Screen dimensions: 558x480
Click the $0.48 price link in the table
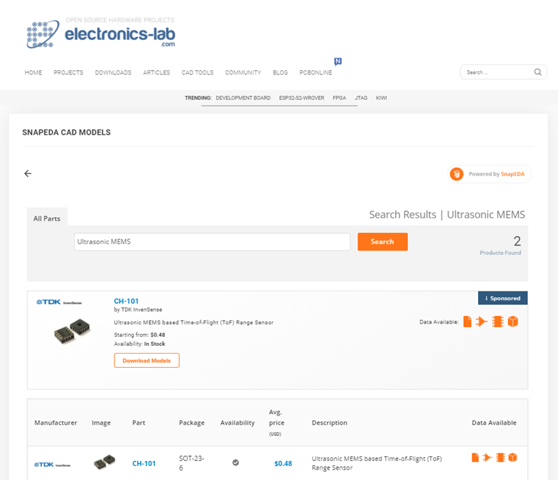283,464
